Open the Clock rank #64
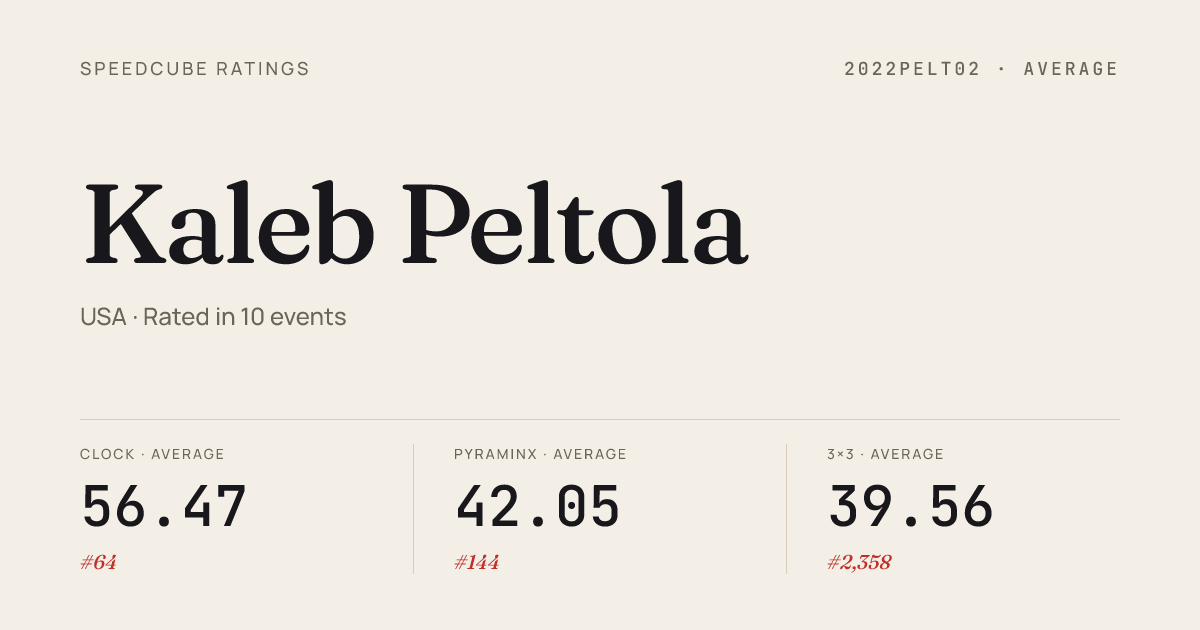The width and height of the screenshot is (1200, 630). pos(98,562)
